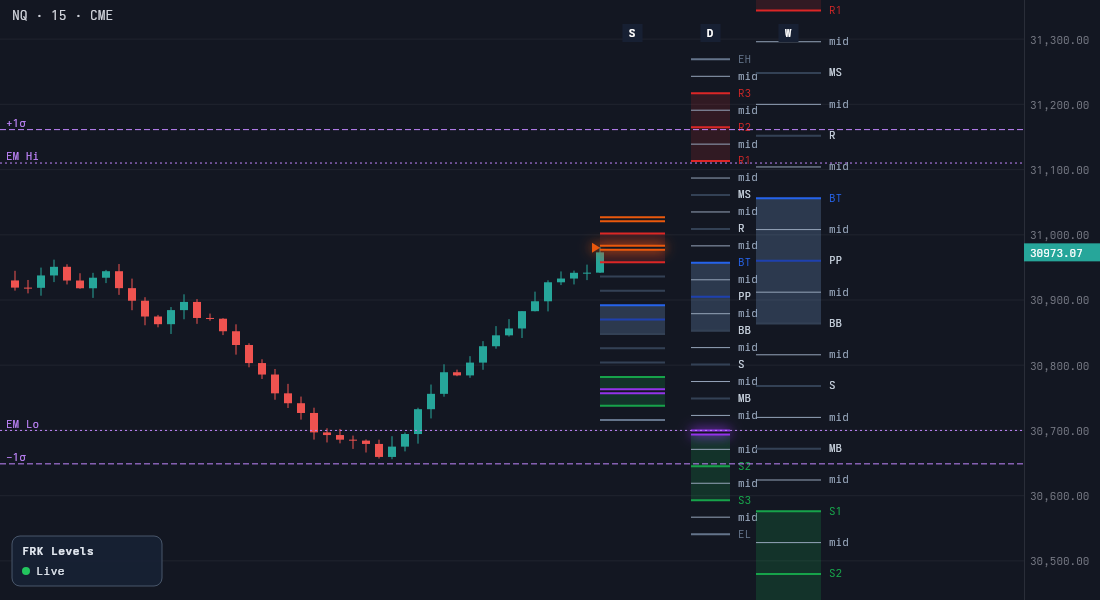This screenshot has height=600, width=1100.
Task: Click the BB label in W column
Action: click(835, 324)
